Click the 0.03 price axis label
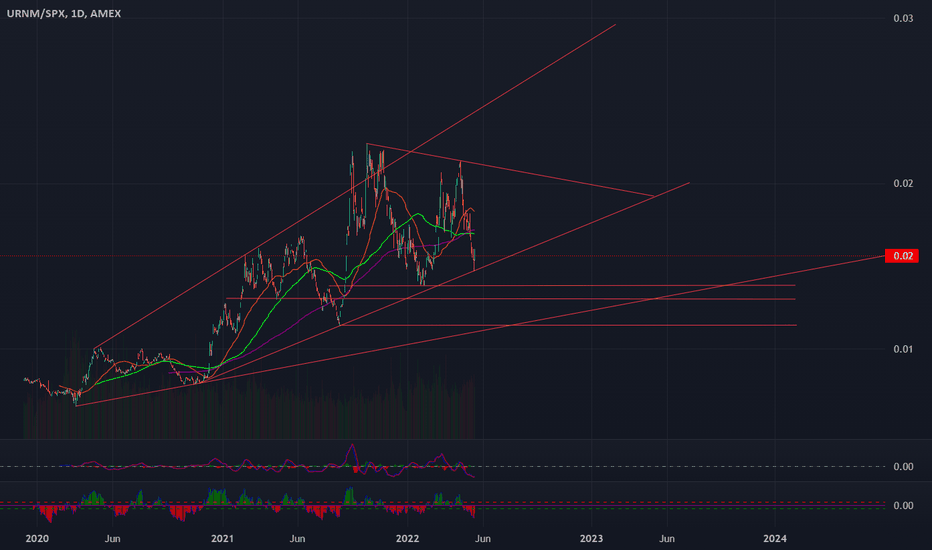 pyautogui.click(x=903, y=18)
